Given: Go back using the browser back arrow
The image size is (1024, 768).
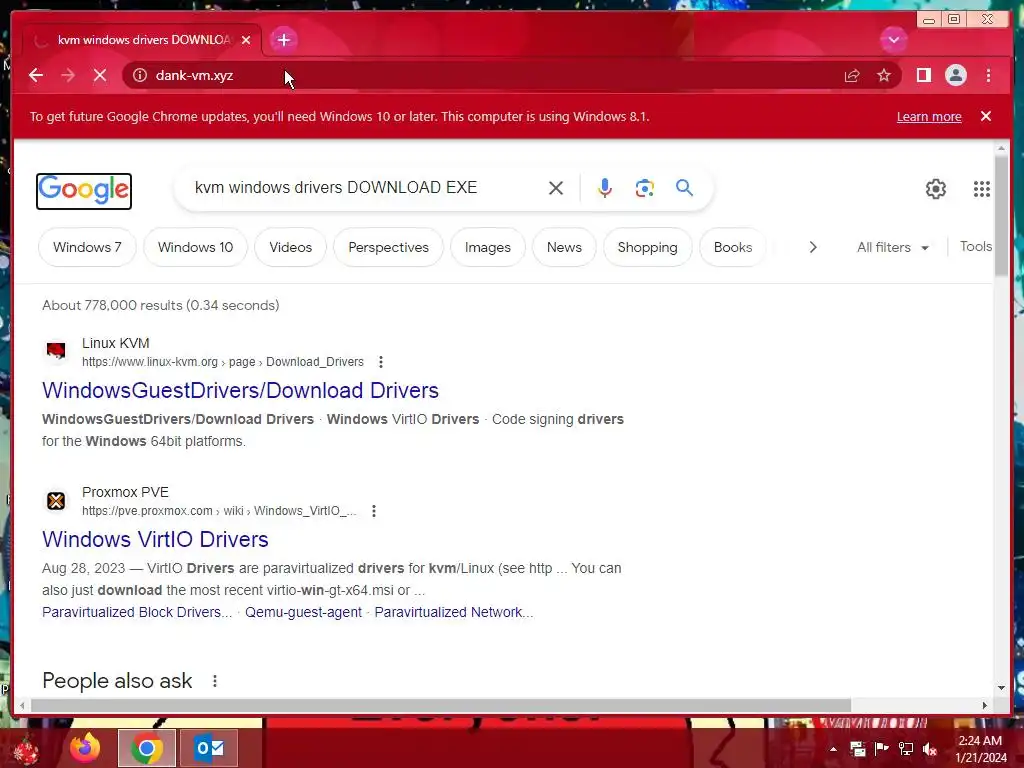Looking at the screenshot, I should tap(36, 76).
